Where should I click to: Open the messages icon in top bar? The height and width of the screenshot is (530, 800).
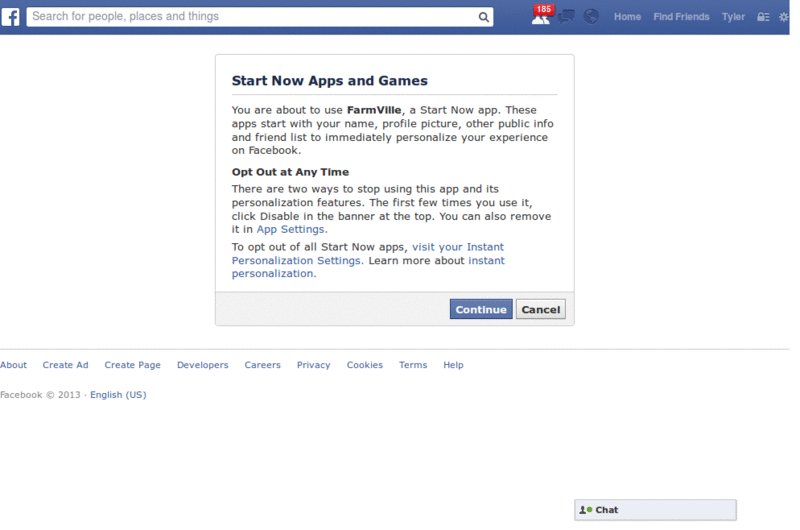tap(566, 17)
